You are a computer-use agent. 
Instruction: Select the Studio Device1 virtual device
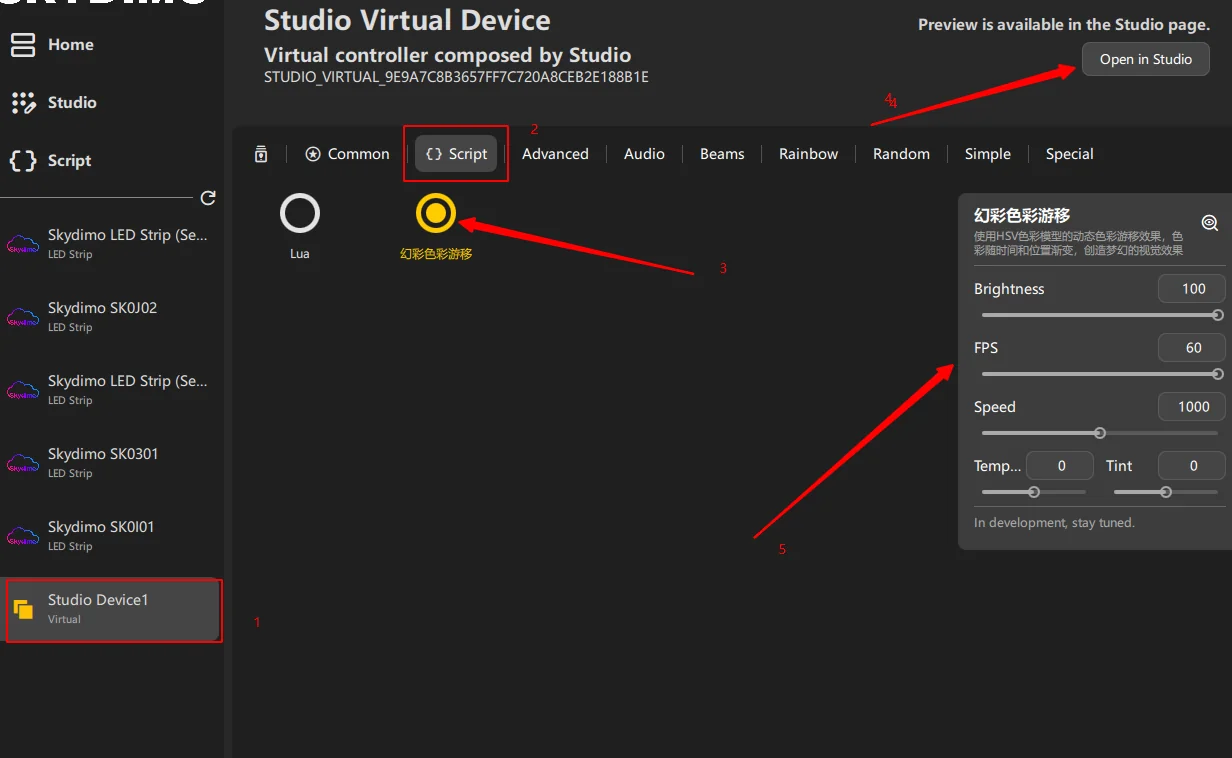click(x=112, y=609)
